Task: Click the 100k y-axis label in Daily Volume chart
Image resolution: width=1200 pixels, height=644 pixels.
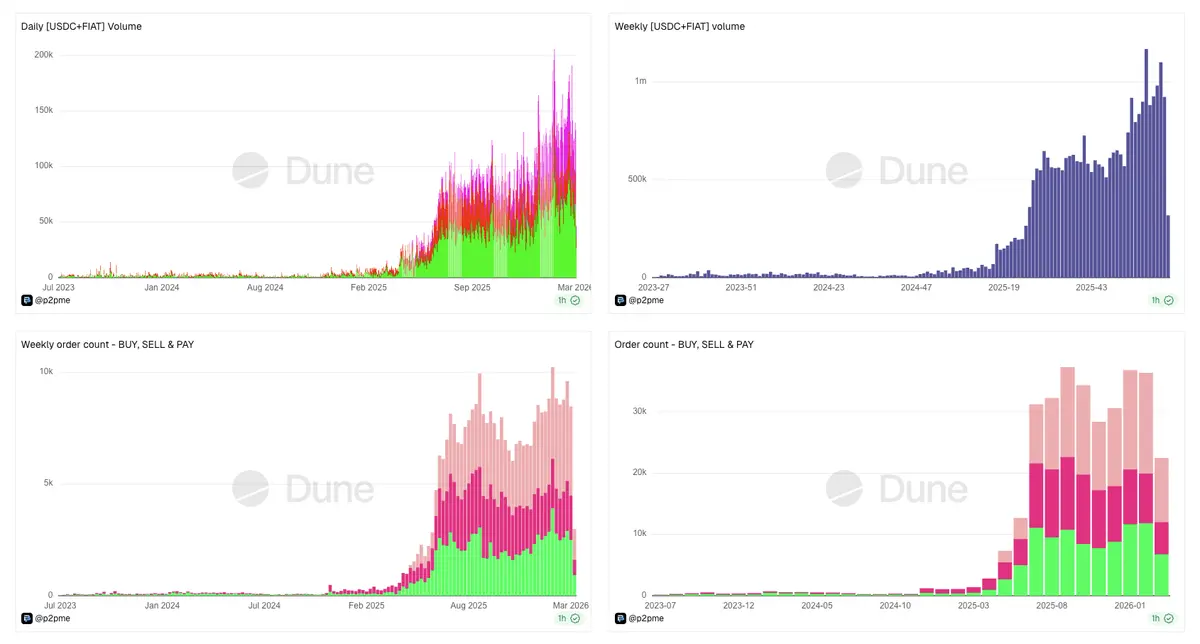Action: coord(43,166)
